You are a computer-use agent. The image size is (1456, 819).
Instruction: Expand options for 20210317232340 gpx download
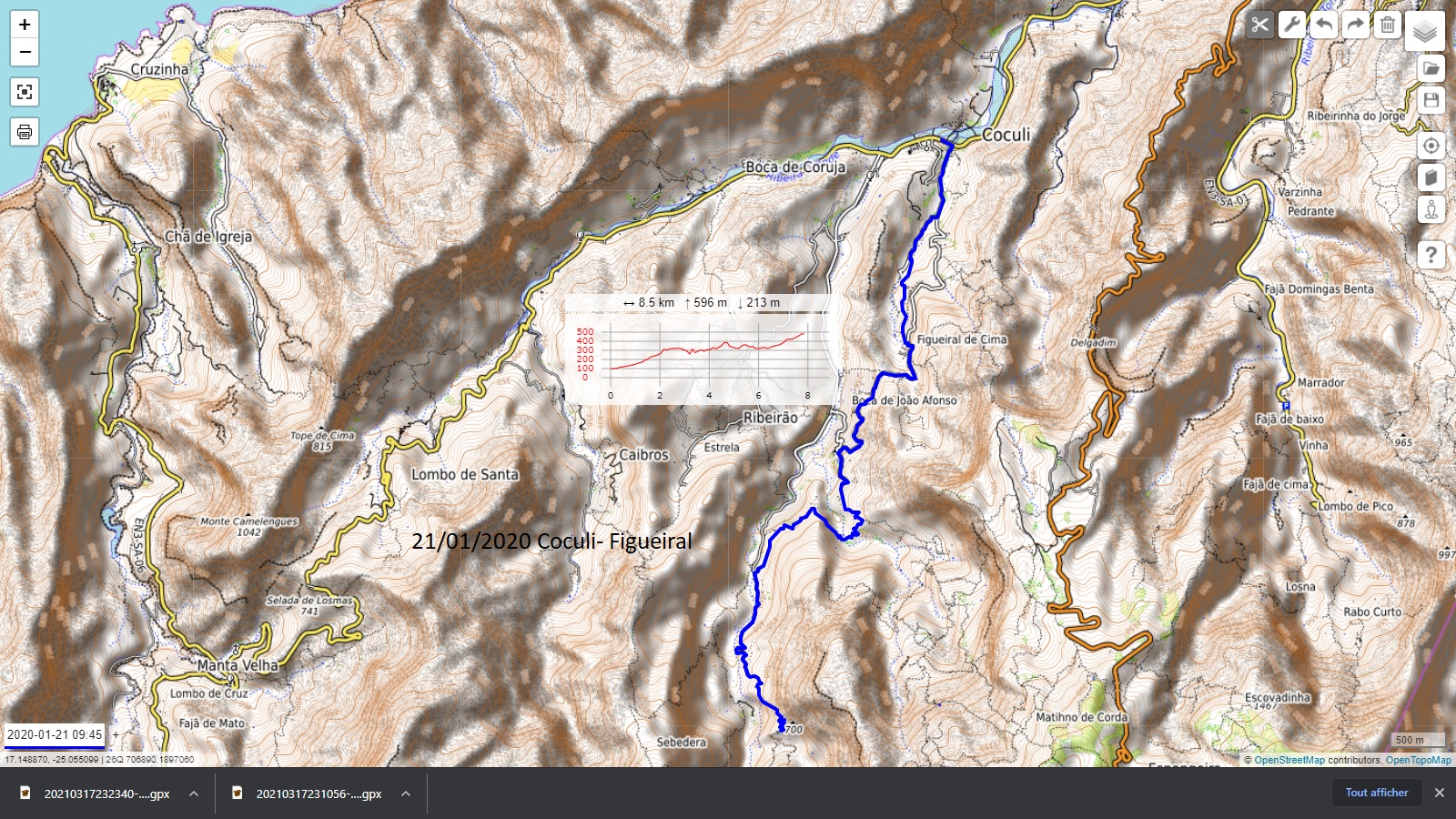(x=194, y=794)
